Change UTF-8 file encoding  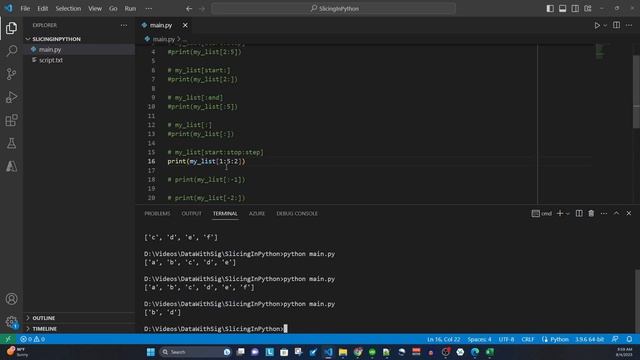(x=506, y=339)
